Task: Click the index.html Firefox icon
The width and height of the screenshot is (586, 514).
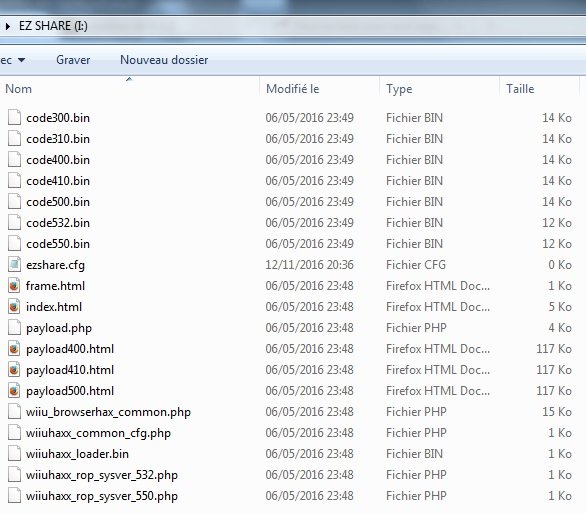Action: [x=14, y=306]
